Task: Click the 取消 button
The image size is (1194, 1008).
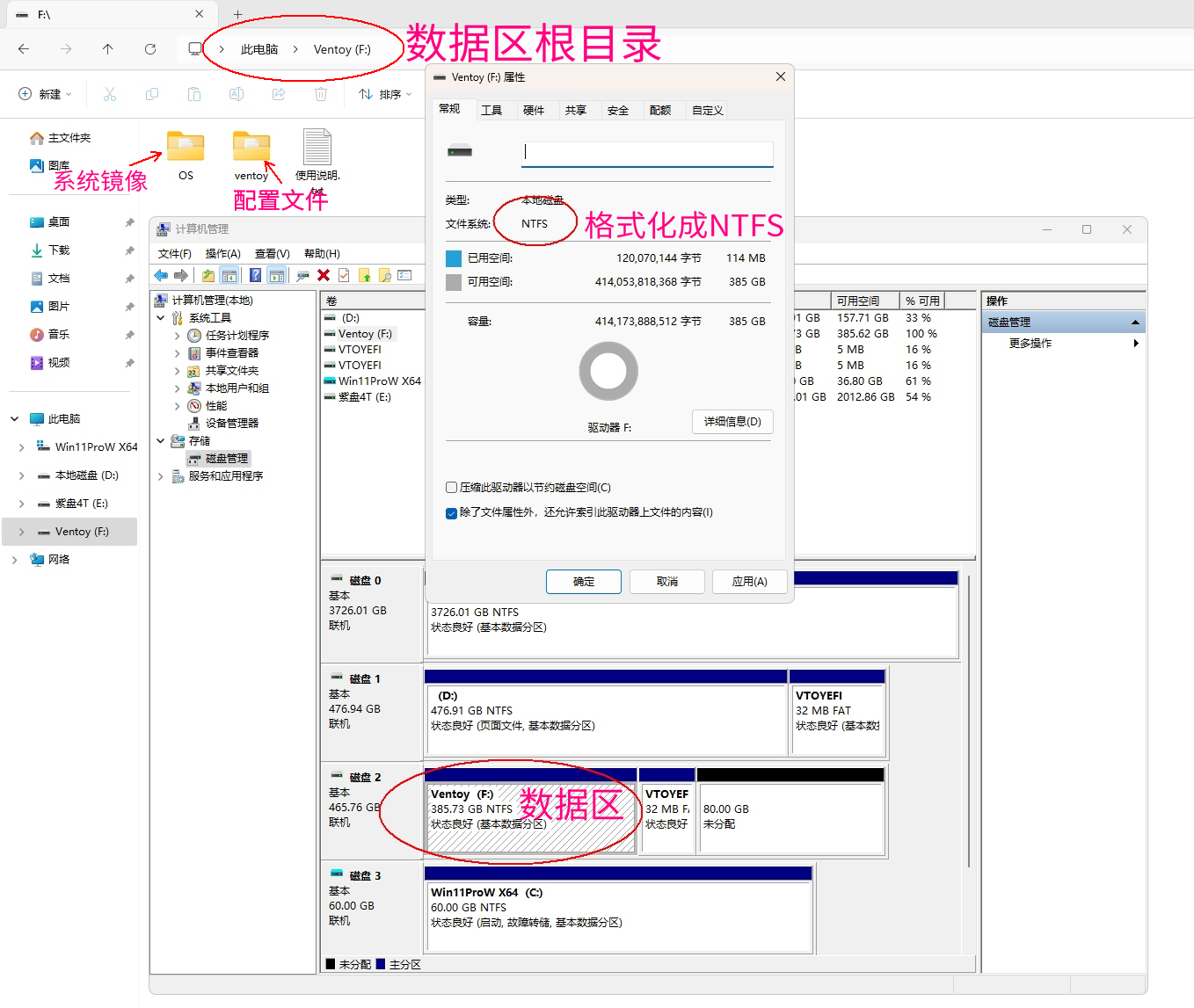Action: pos(667,582)
